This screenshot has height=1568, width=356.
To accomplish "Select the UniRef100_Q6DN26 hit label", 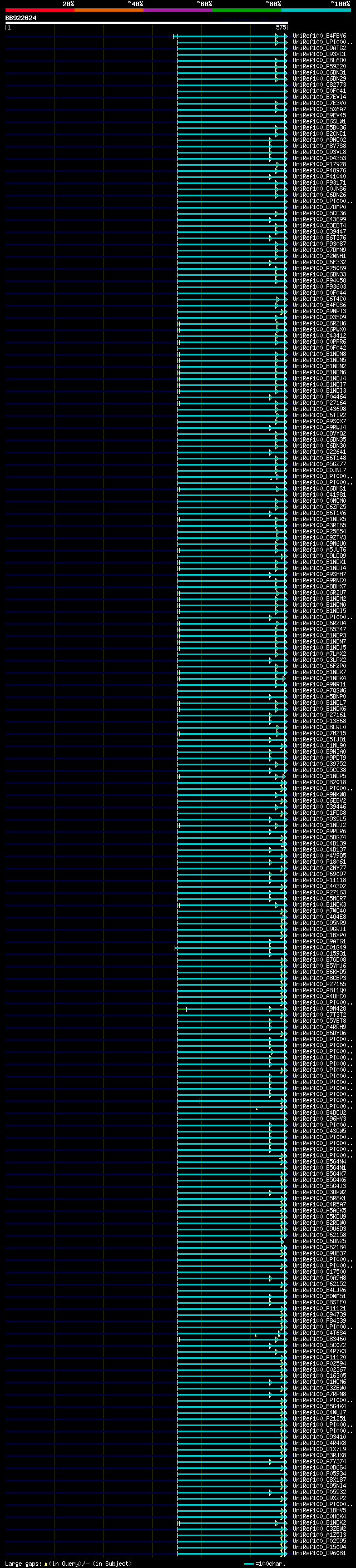I will tap(319, 195).
